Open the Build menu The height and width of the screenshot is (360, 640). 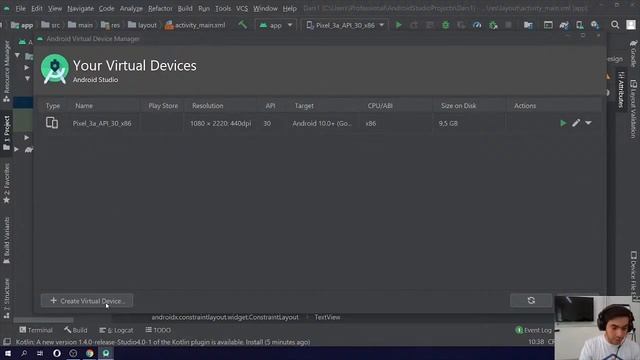[x=185, y=8]
